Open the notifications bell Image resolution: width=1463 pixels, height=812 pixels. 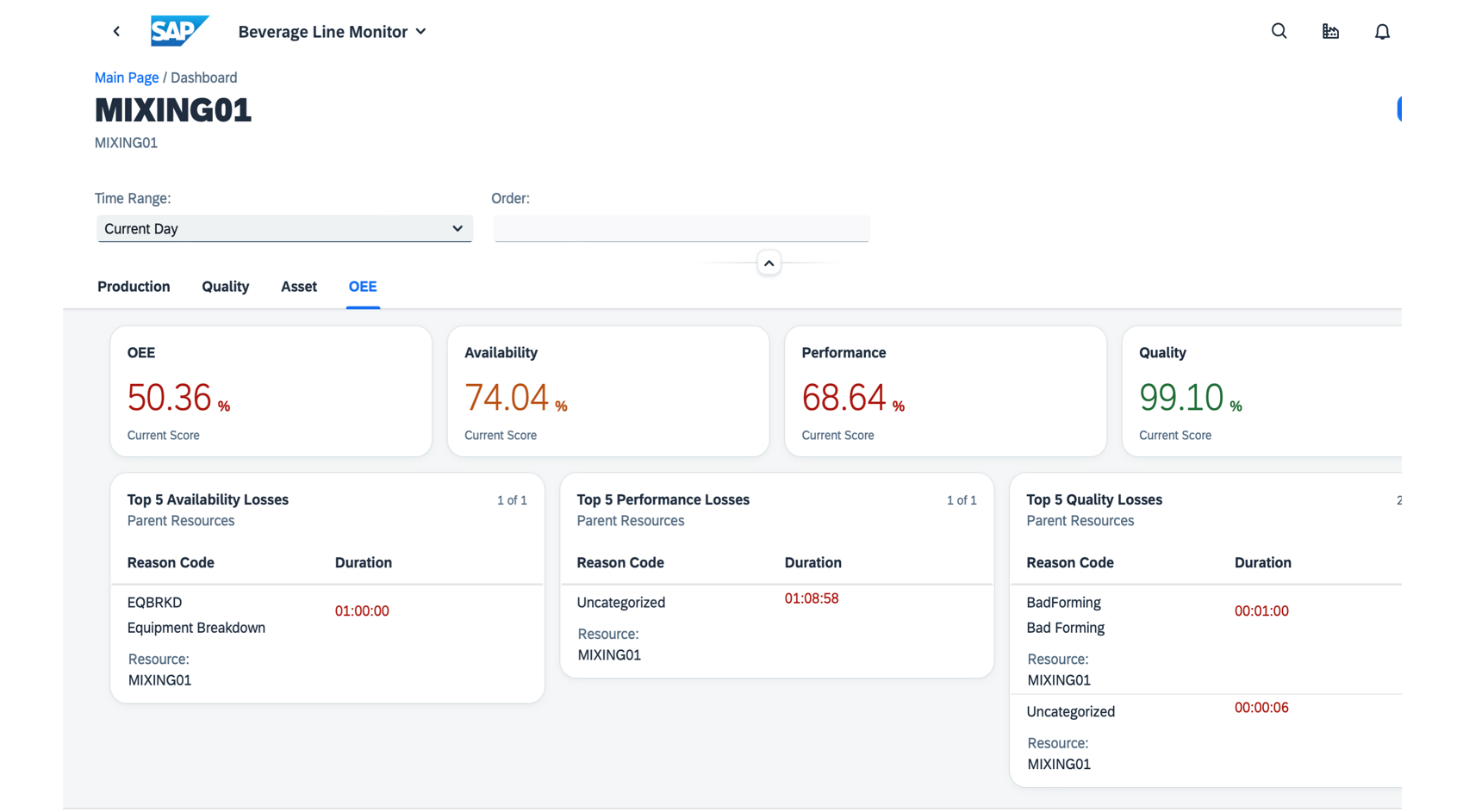[x=1382, y=31]
